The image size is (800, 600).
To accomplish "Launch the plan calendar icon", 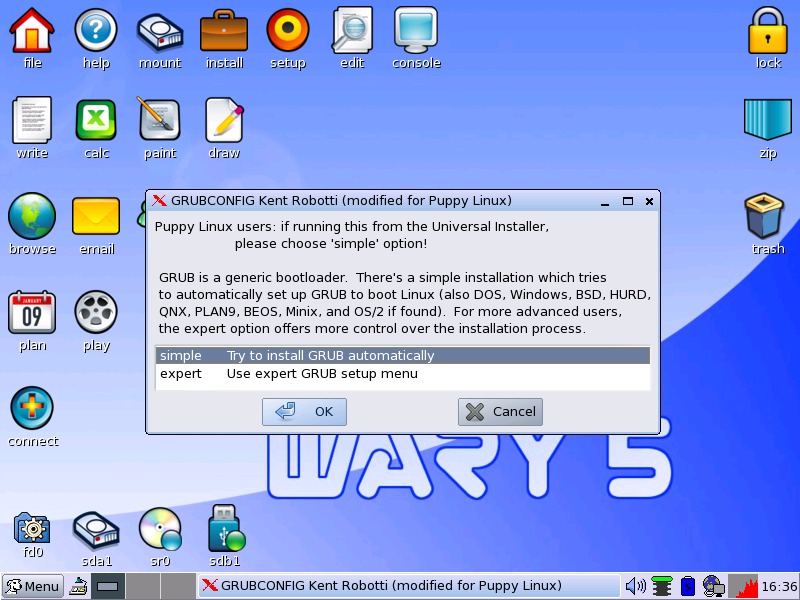I will (x=32, y=312).
